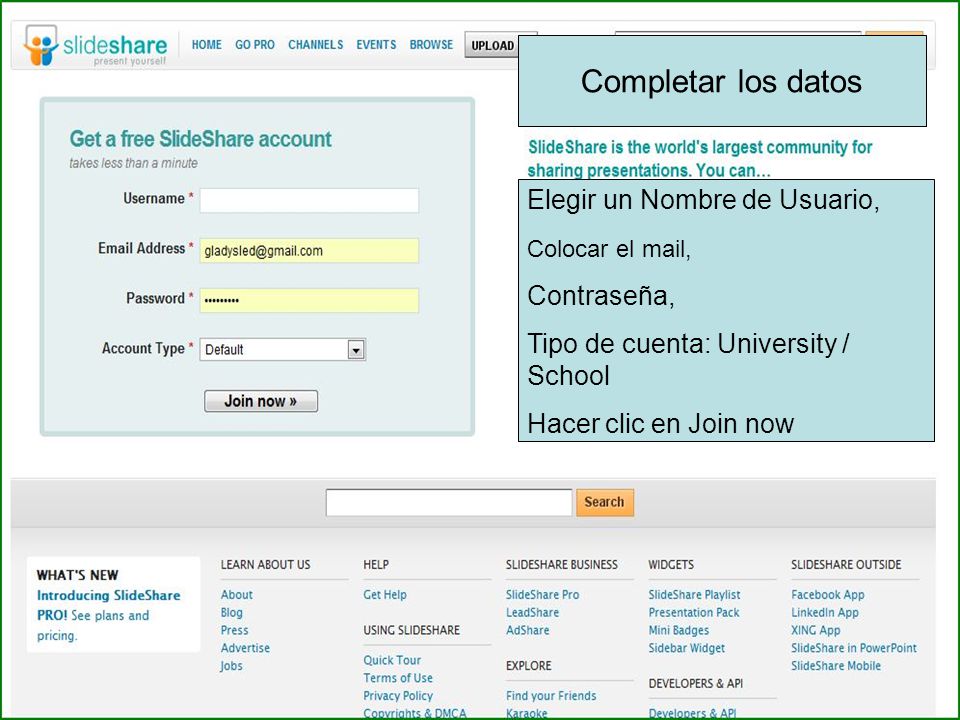Image resolution: width=960 pixels, height=720 pixels.
Task: Click the WHAT'S NEW heading
Action: click(78, 575)
